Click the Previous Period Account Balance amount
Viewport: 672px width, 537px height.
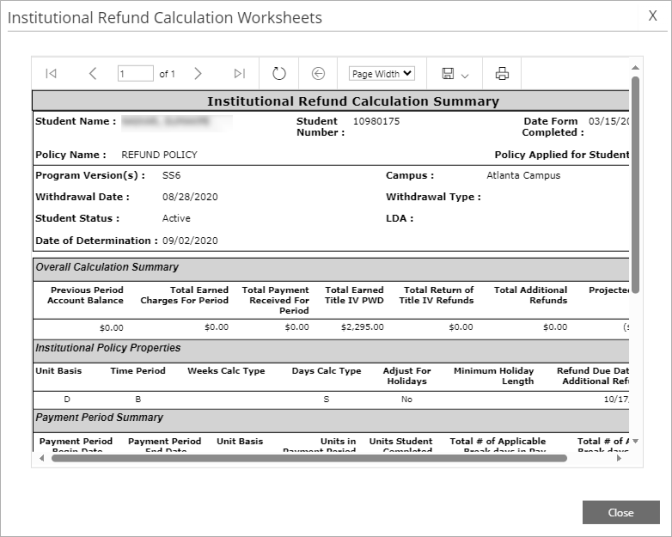coord(111,328)
